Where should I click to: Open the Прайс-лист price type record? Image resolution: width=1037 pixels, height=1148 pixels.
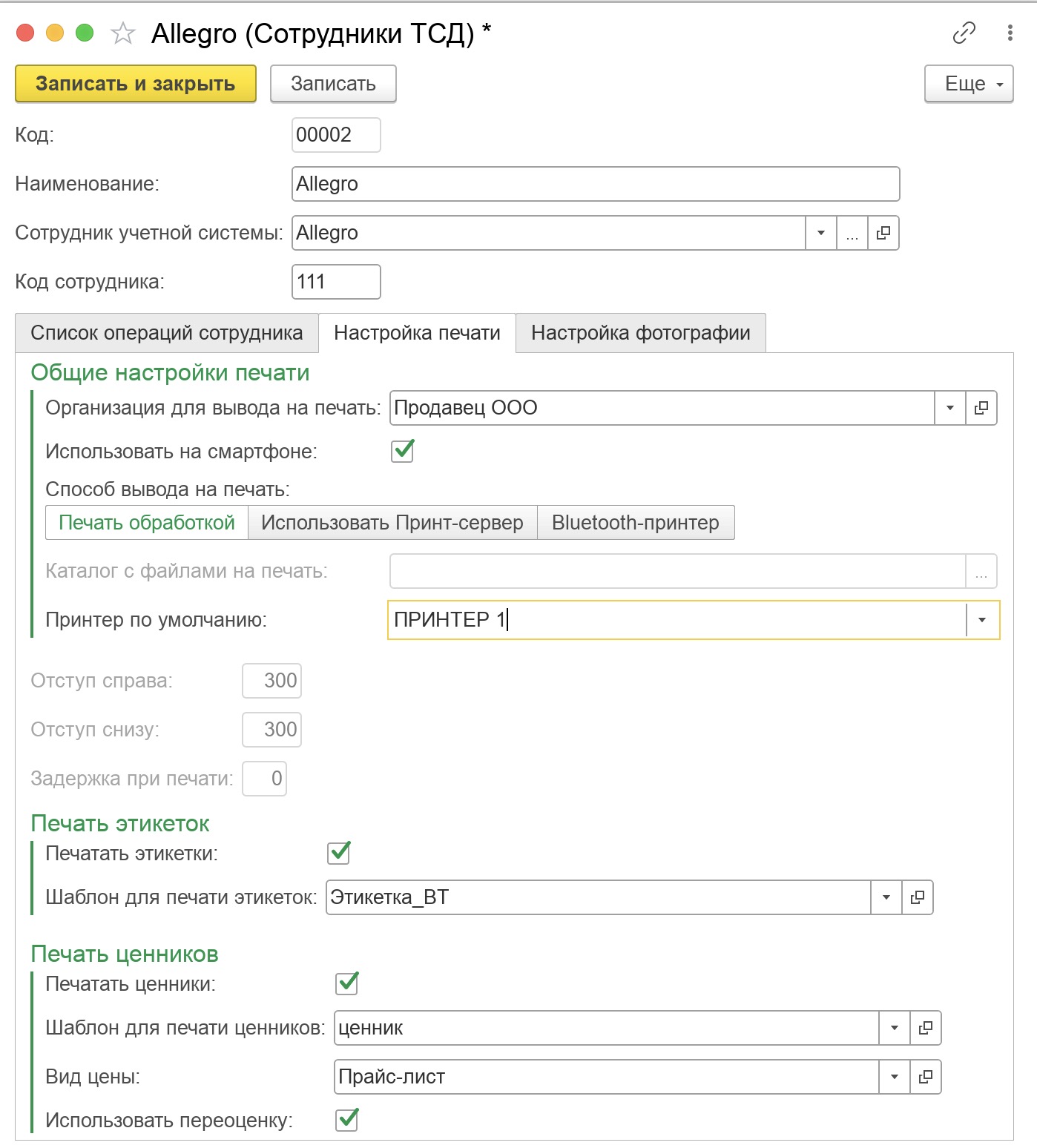click(x=926, y=1077)
